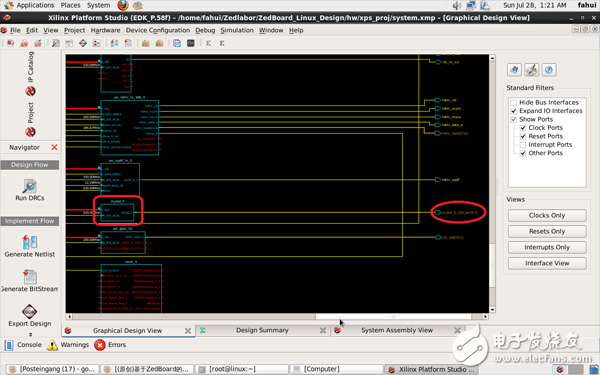Click the Export Design icon
600x375 pixels.
pos(29,311)
